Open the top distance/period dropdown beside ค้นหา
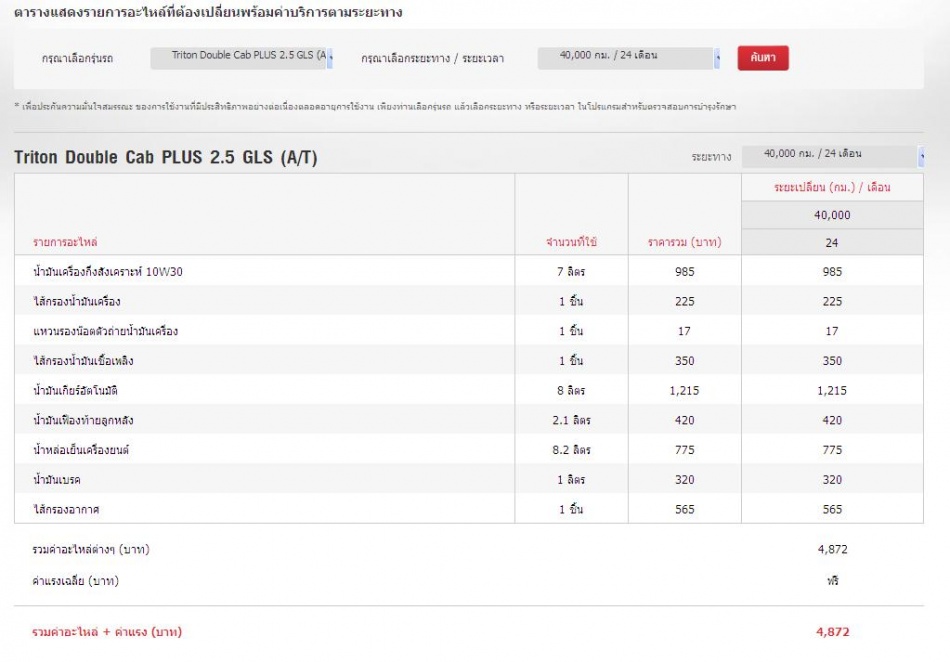Screen dimensions: 950x662 (x=628, y=58)
